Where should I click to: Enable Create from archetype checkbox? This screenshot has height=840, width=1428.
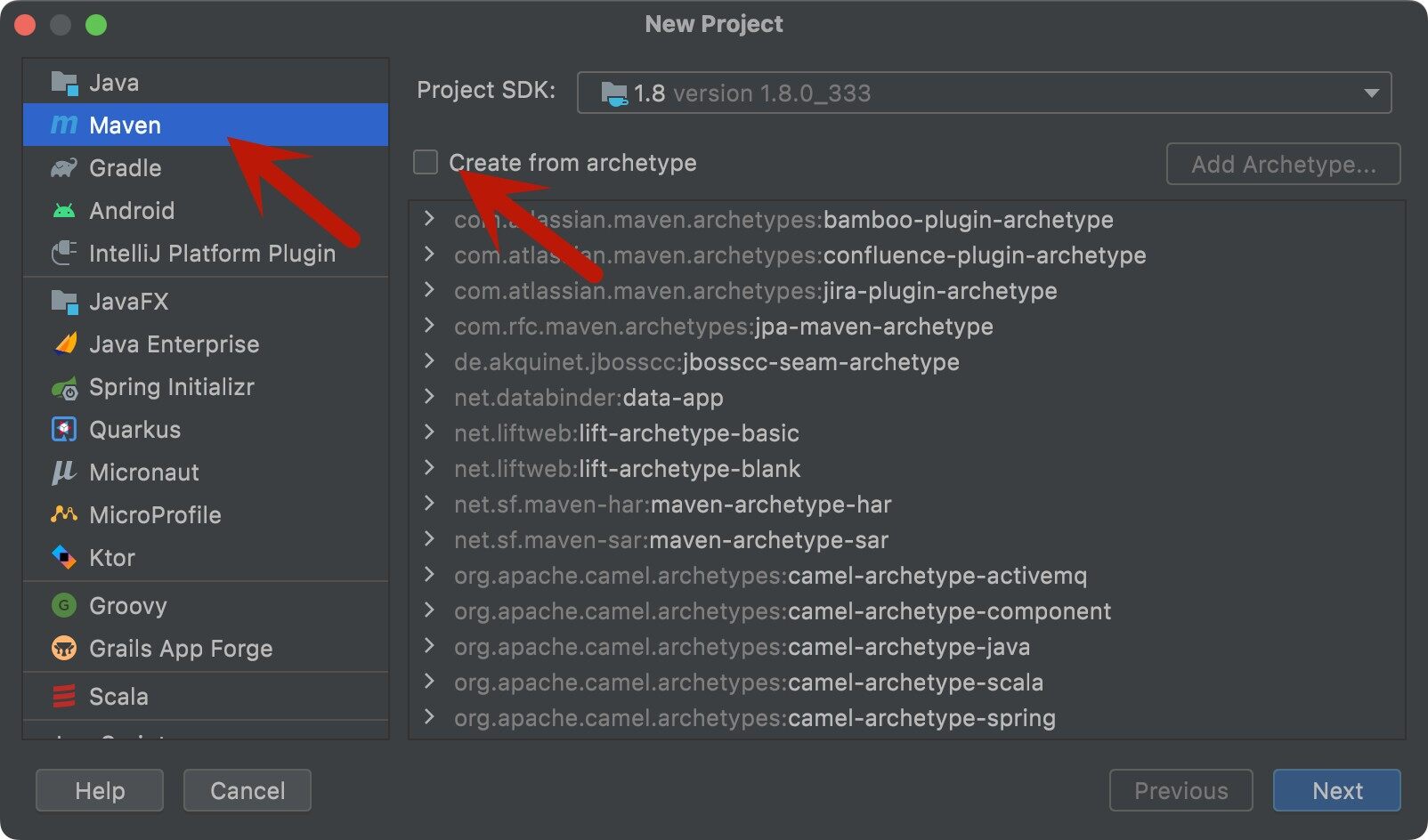426,163
